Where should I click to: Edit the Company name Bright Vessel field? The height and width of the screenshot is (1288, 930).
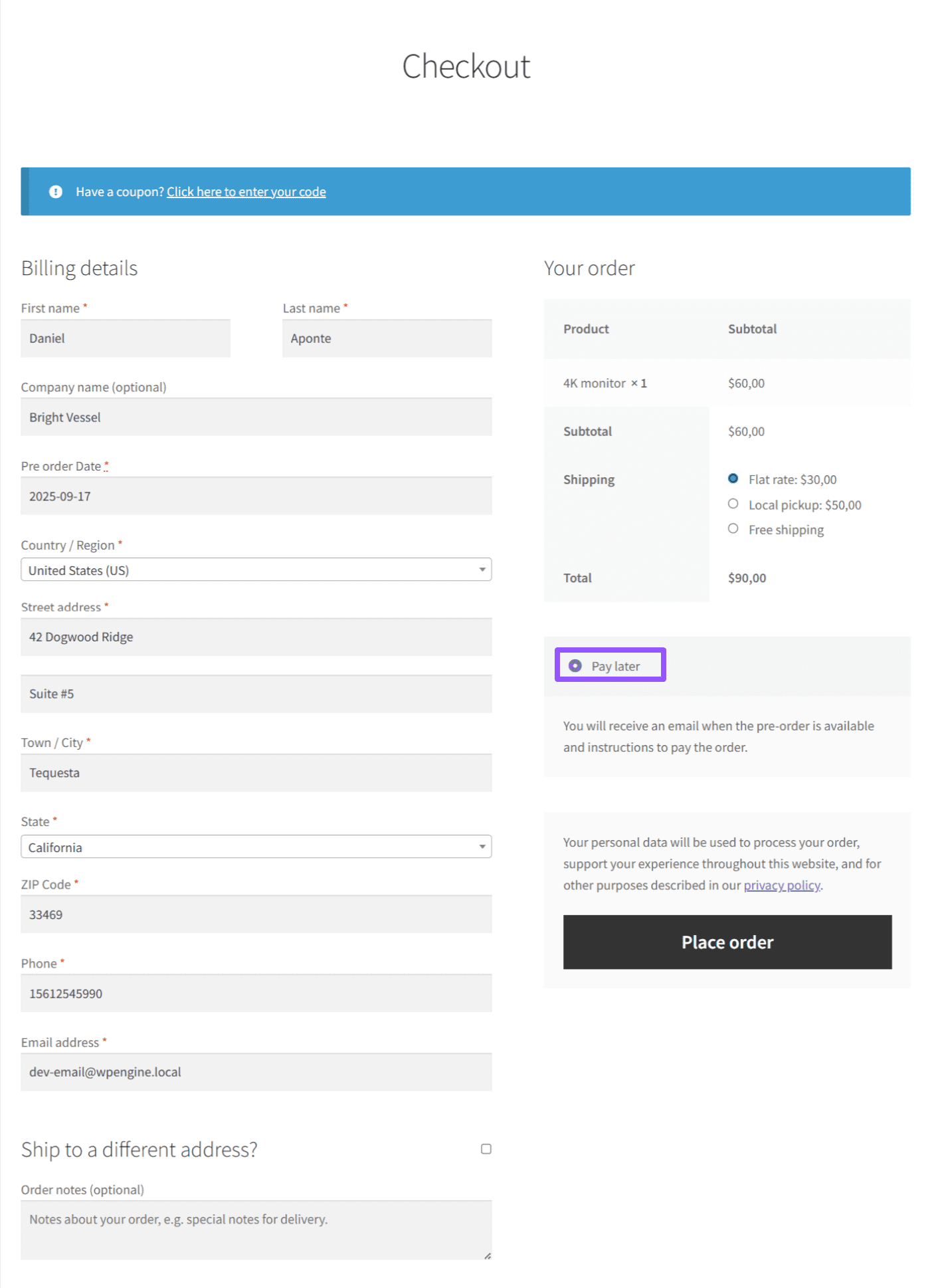[256, 417]
